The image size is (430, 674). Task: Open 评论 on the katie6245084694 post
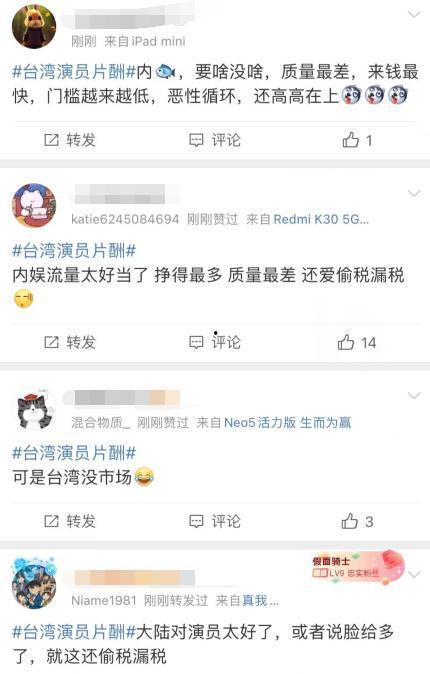tap(215, 342)
